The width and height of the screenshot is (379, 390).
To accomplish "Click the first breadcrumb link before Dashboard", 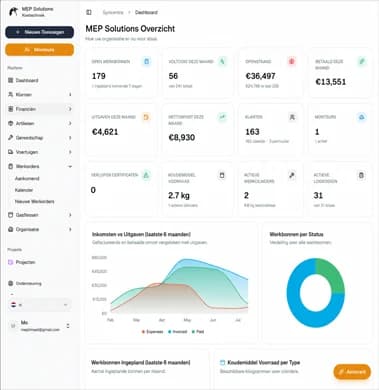I will point(113,12).
